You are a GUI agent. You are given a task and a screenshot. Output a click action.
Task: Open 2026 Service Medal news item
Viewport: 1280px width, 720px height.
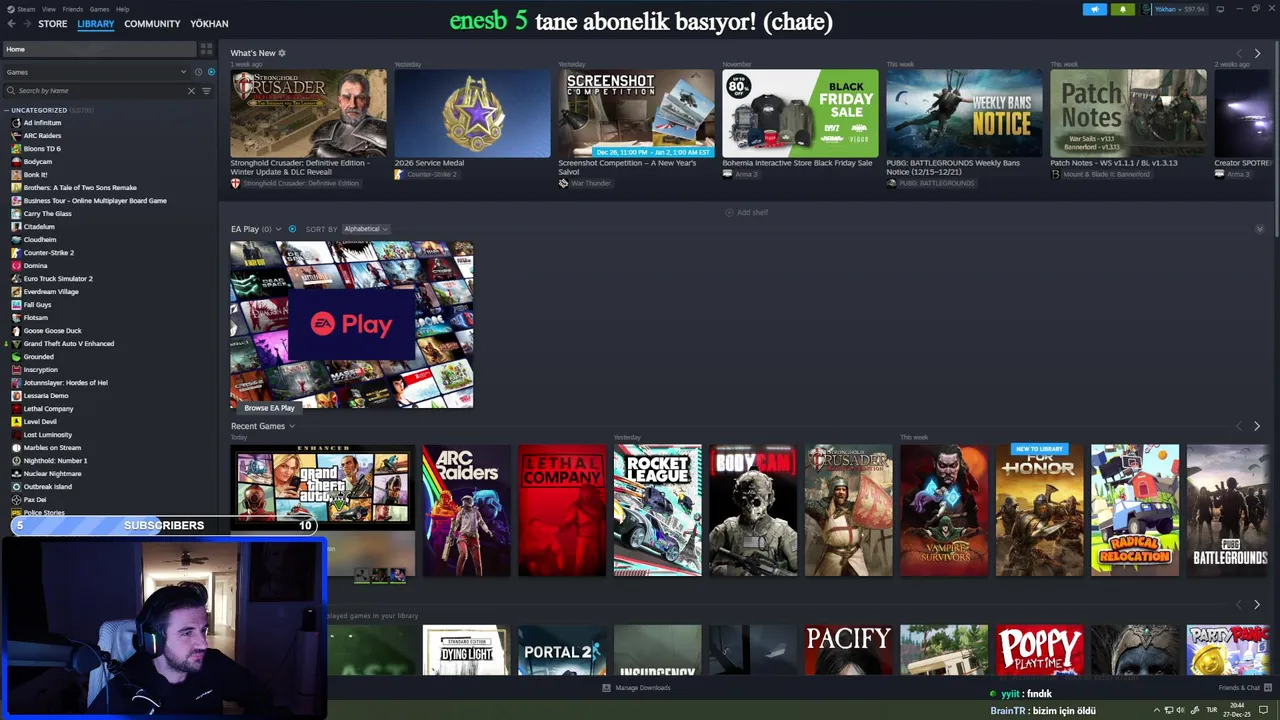coord(472,114)
